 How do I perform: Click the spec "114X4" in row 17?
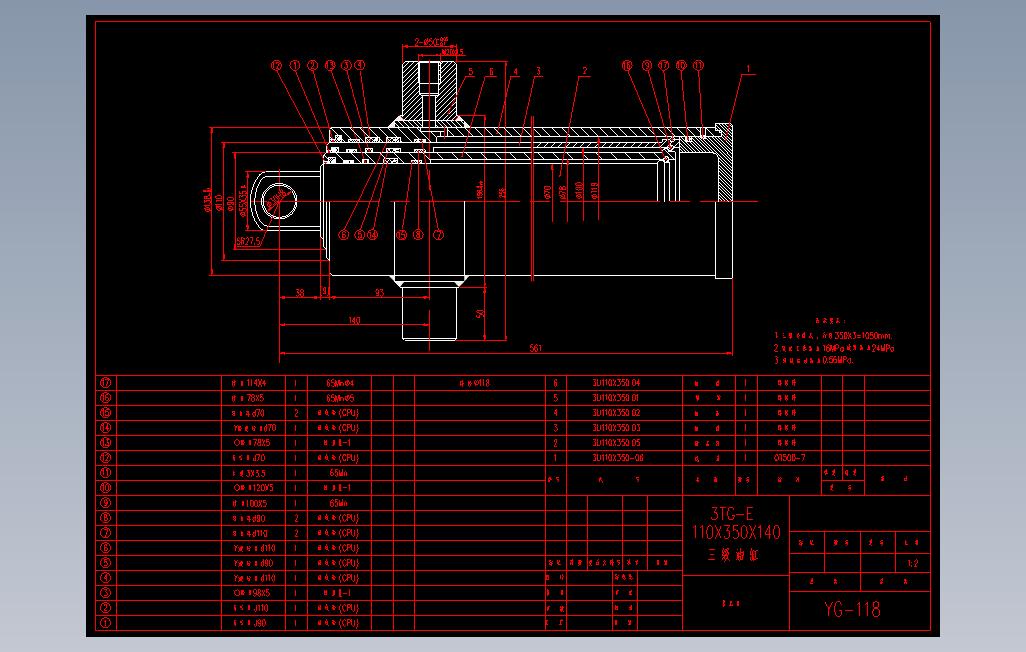click(255, 382)
